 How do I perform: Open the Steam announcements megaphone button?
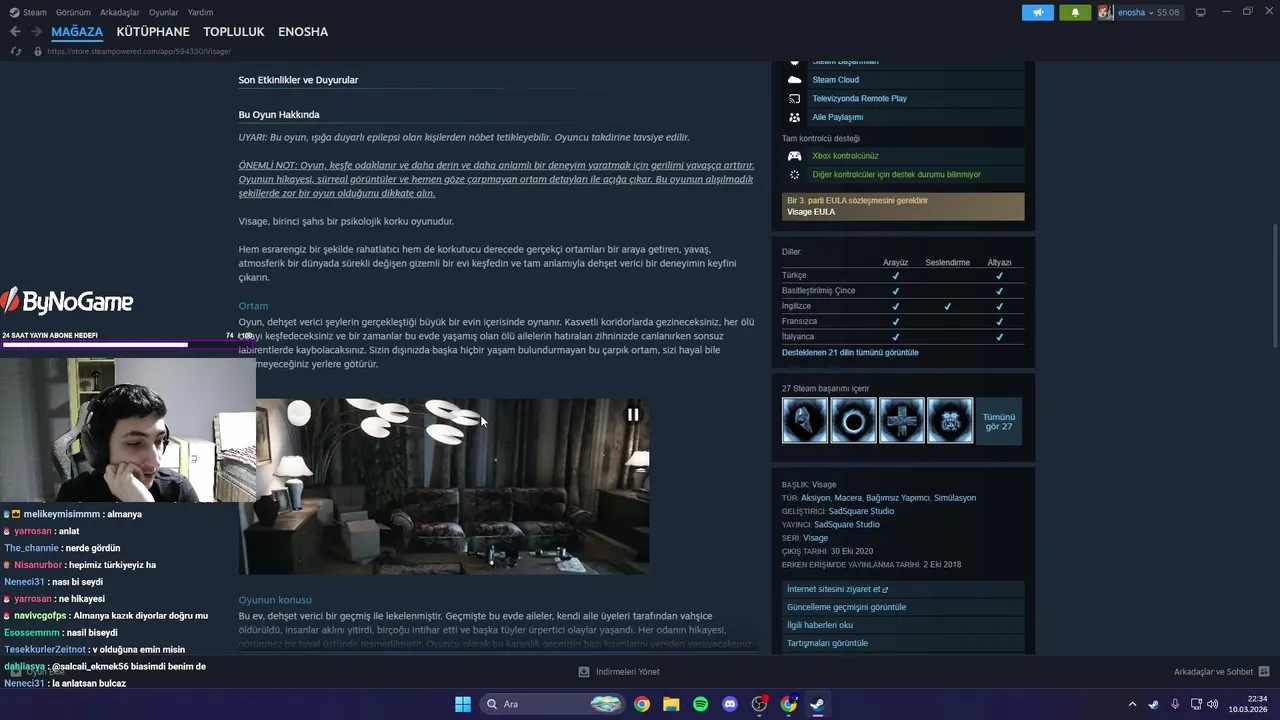[1037, 12]
